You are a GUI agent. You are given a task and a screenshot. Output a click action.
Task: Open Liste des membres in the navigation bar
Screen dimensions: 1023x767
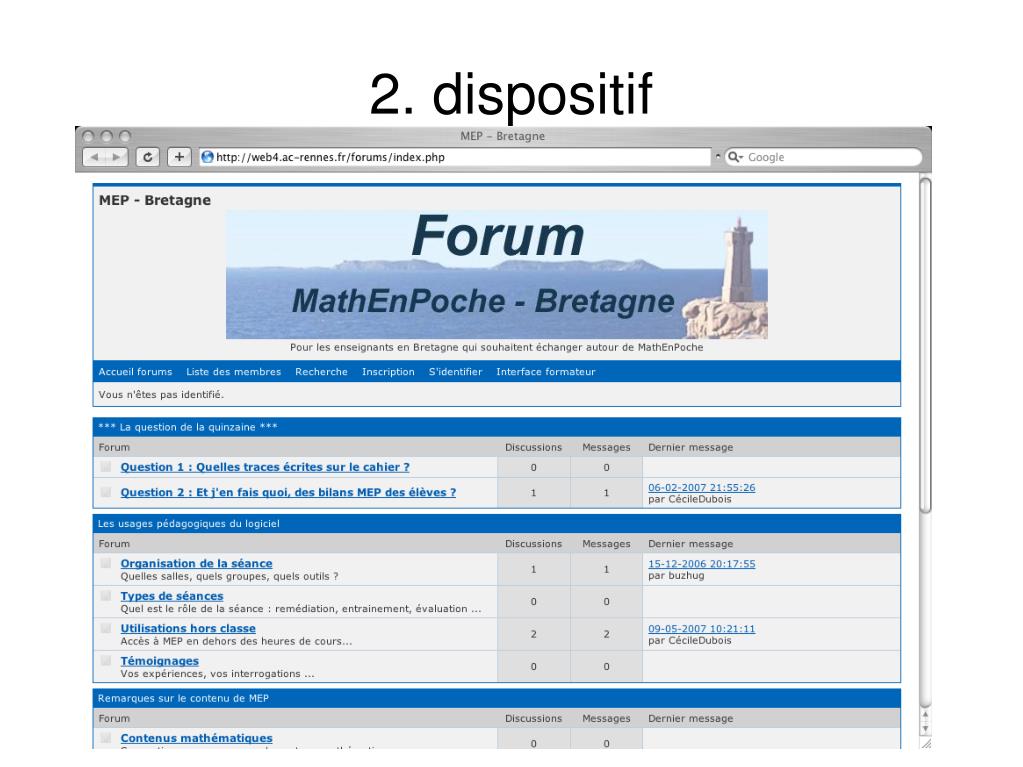(234, 372)
